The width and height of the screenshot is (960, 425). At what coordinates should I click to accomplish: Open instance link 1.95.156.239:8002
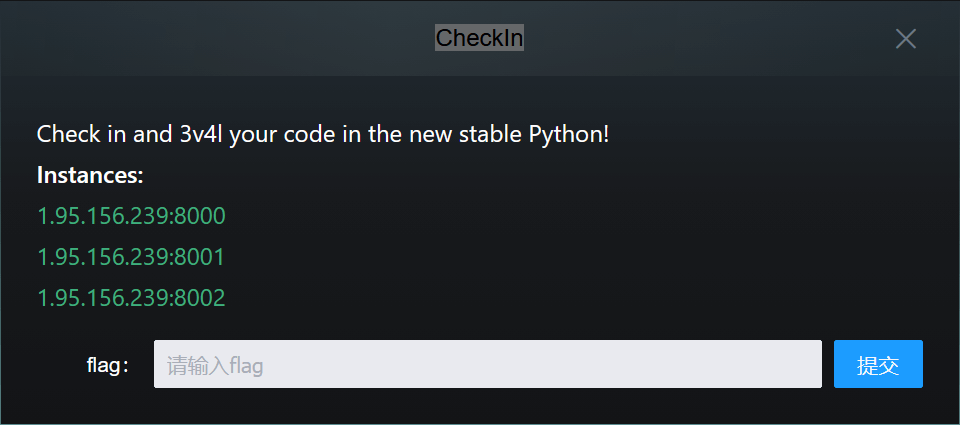coord(131,298)
